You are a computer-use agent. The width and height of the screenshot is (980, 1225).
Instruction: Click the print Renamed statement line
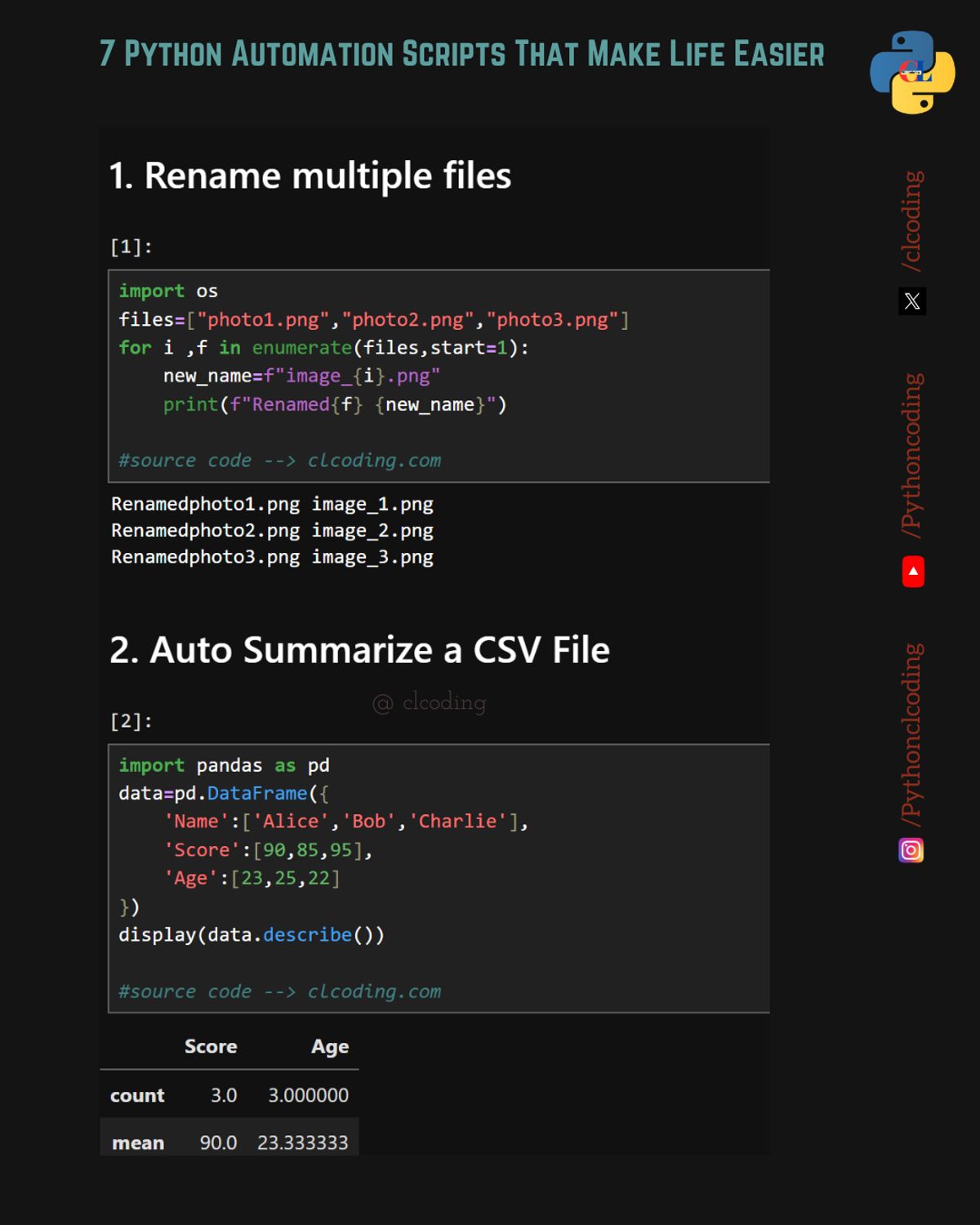[335, 405]
